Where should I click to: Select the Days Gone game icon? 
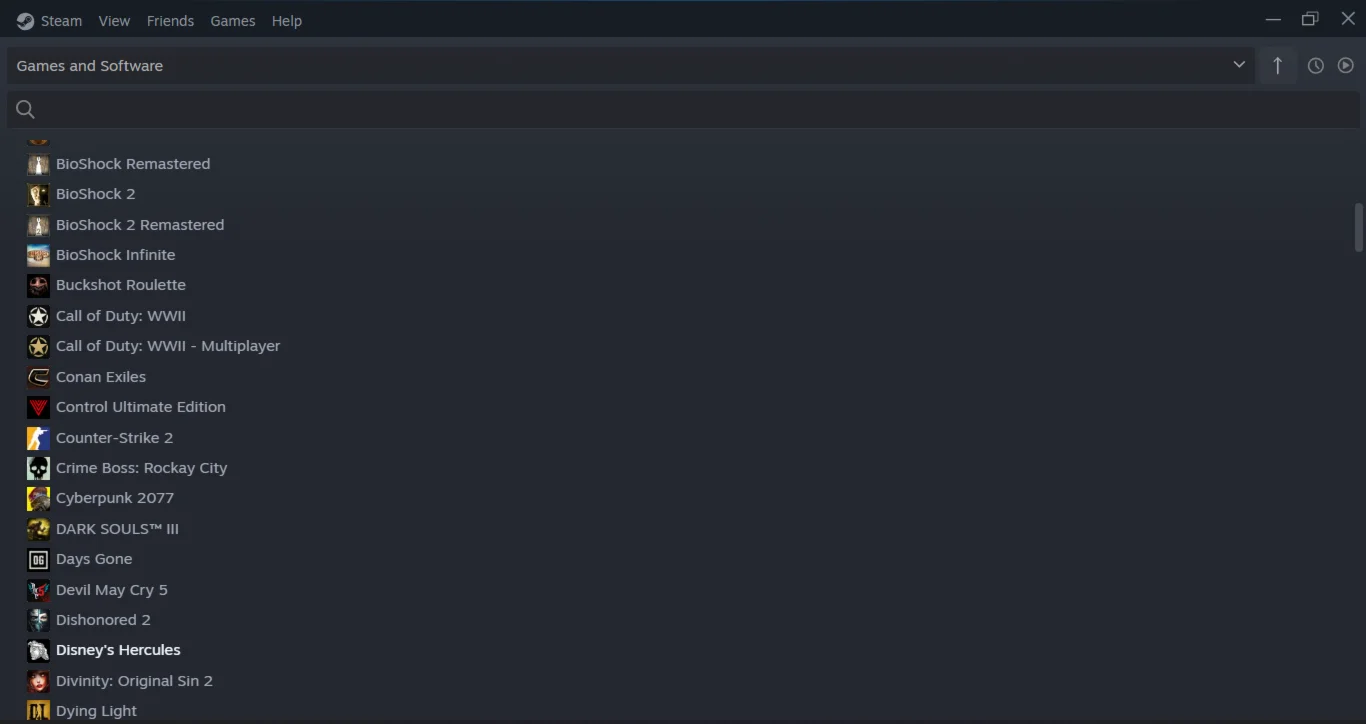point(38,559)
